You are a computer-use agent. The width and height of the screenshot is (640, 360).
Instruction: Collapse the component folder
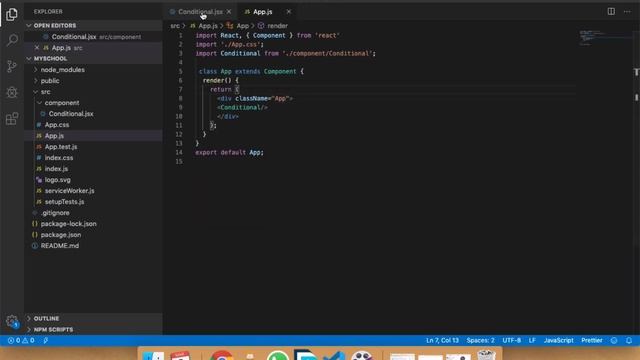click(62, 103)
